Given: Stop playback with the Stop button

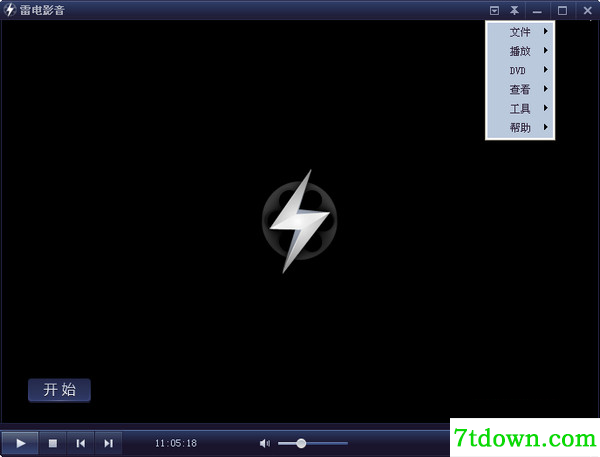Looking at the screenshot, I should click(x=52, y=443).
